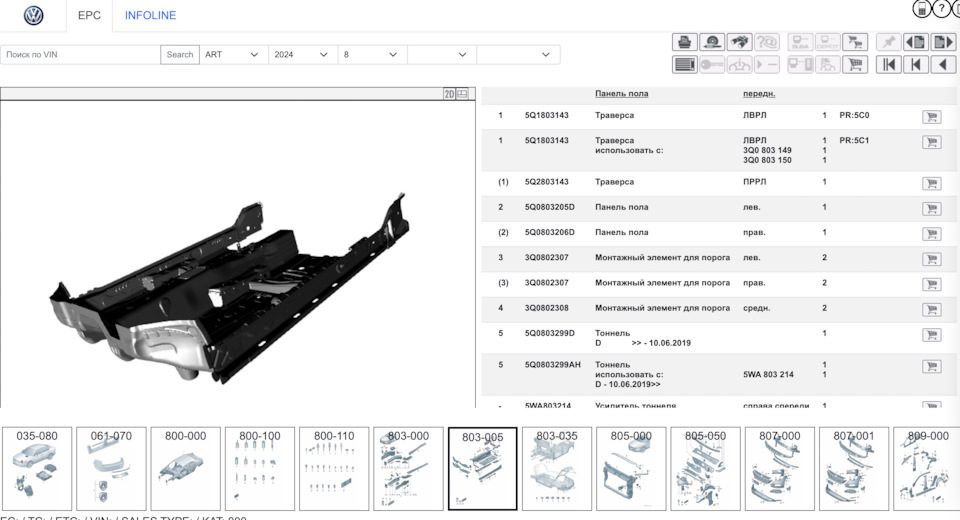Click the previous page document arrow icon

point(915,42)
